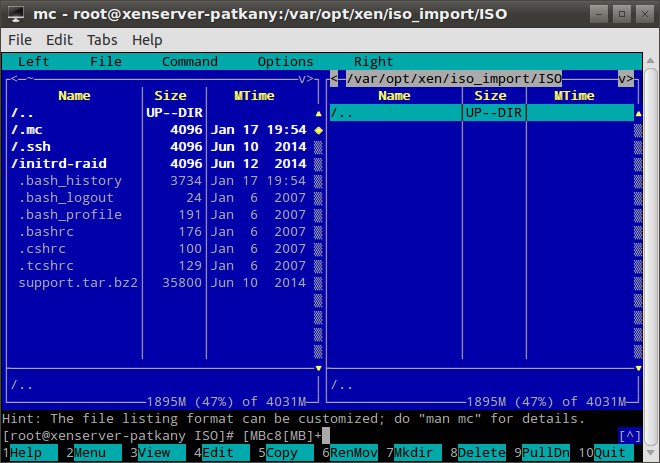Click the 6 RenMov function key
The image size is (660, 463).
tap(350, 453)
